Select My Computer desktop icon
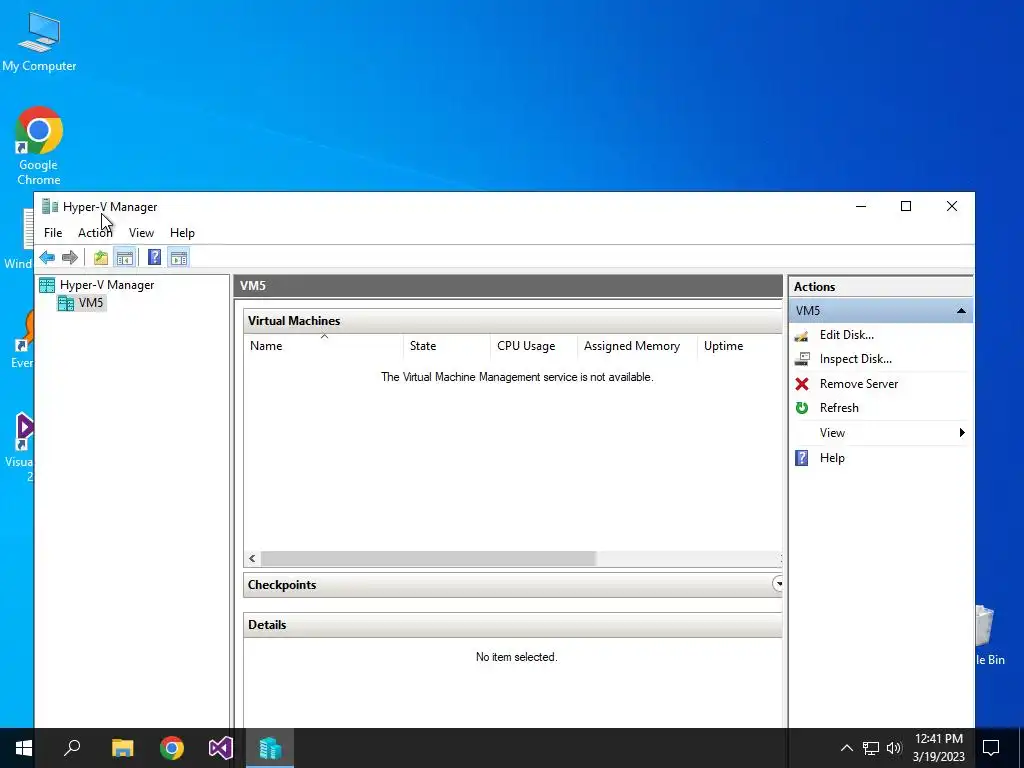The image size is (1024, 768). pos(39,41)
